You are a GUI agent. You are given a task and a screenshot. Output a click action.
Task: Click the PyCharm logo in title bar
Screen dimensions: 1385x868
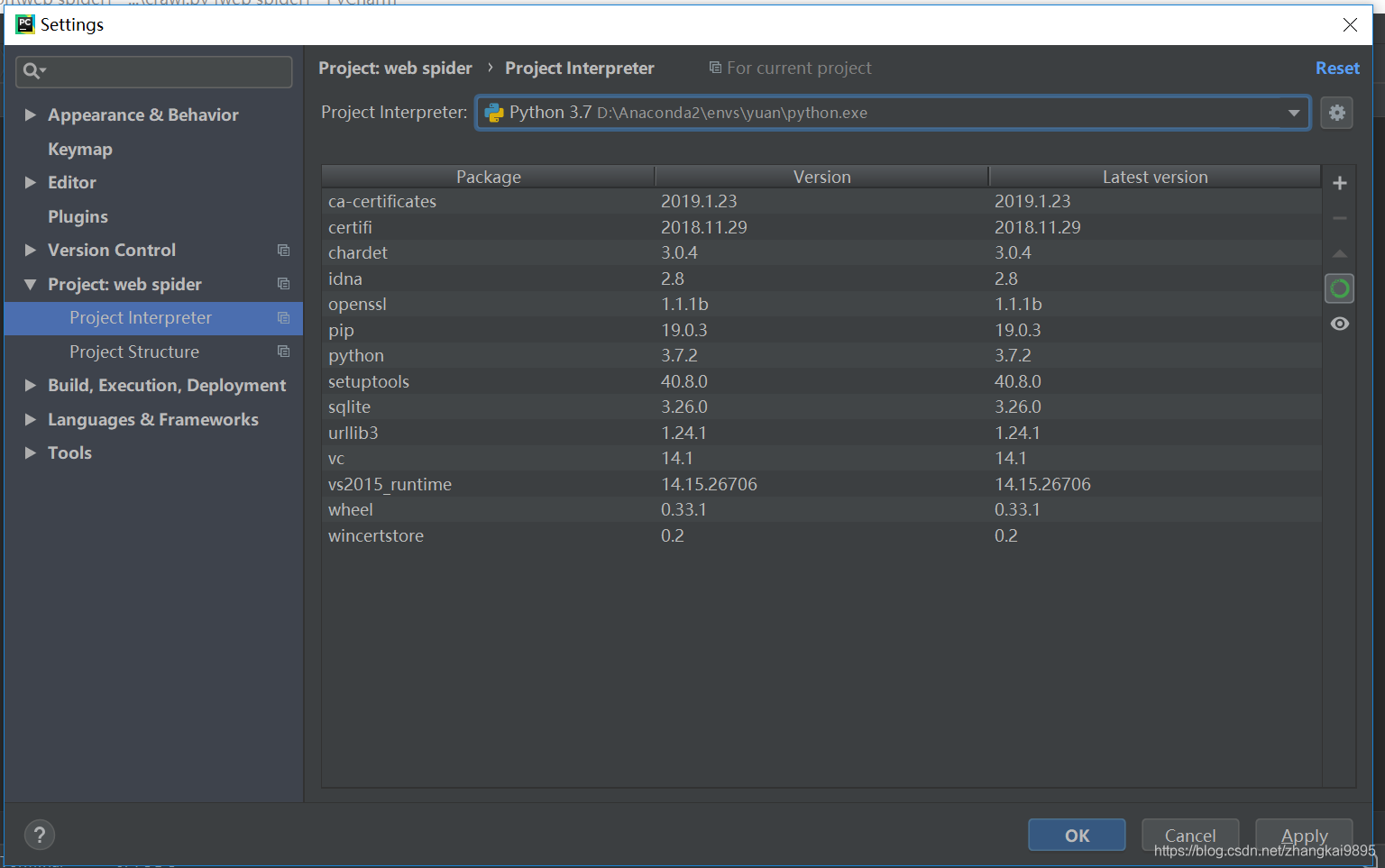tap(25, 24)
